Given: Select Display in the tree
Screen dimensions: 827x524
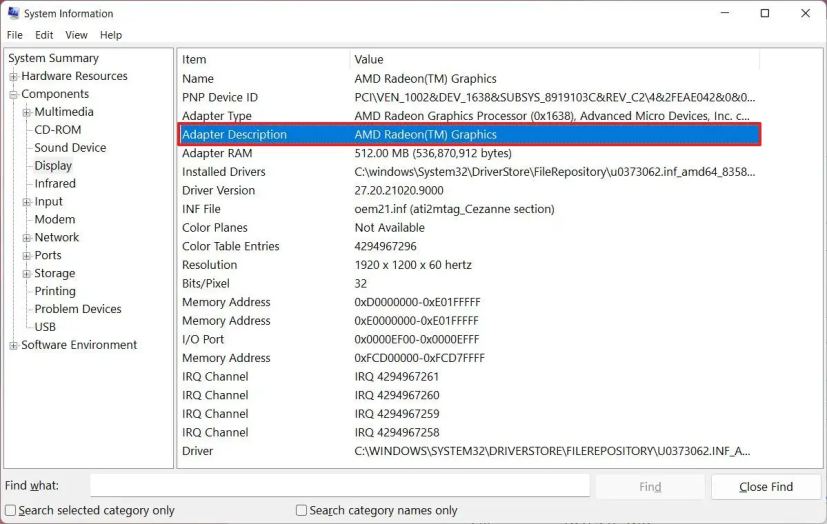Looking at the screenshot, I should pyautogui.click(x=53, y=166).
